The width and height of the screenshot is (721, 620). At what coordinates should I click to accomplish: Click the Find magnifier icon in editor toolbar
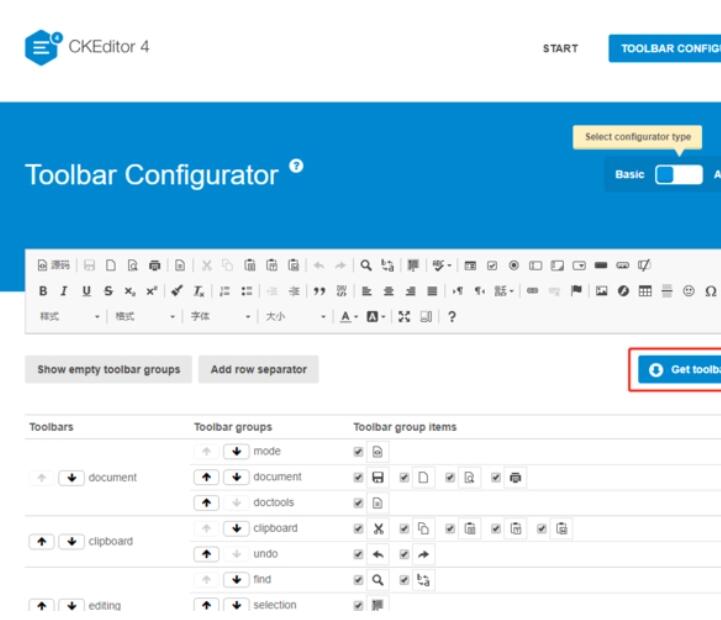pos(366,265)
